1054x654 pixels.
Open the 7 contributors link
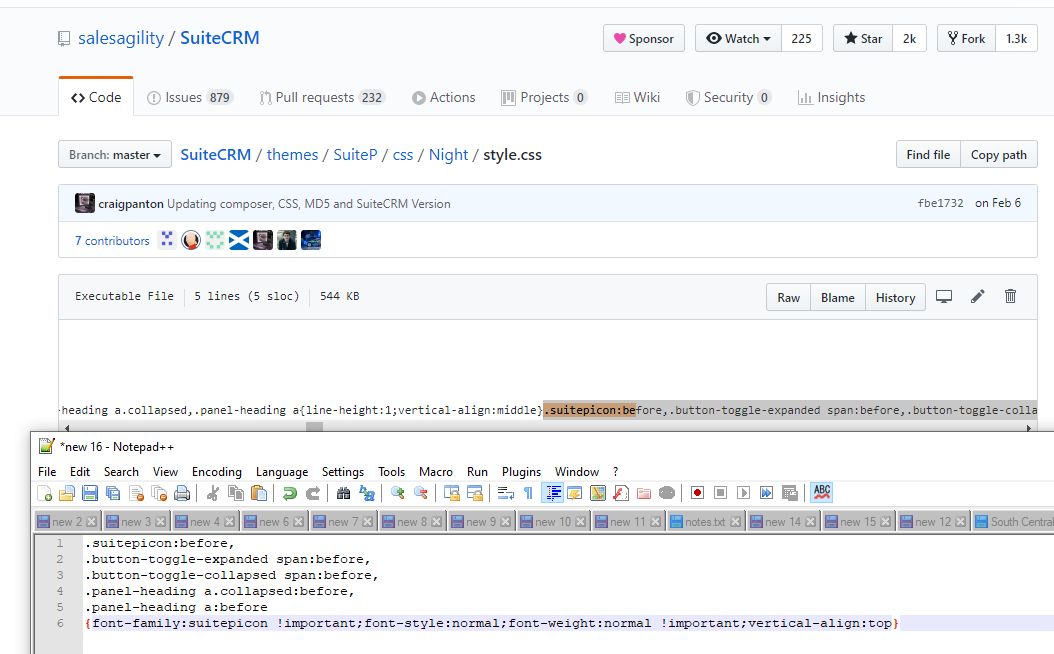point(112,241)
